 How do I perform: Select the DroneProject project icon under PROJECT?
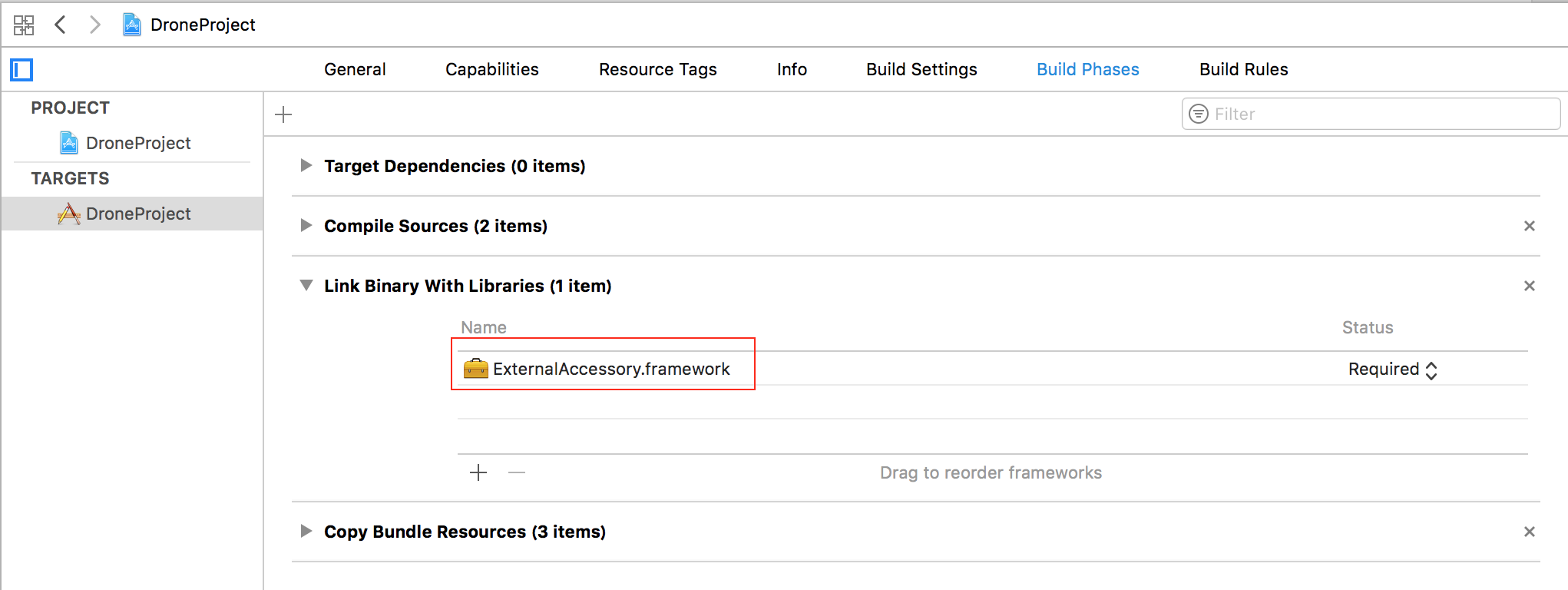[68, 143]
